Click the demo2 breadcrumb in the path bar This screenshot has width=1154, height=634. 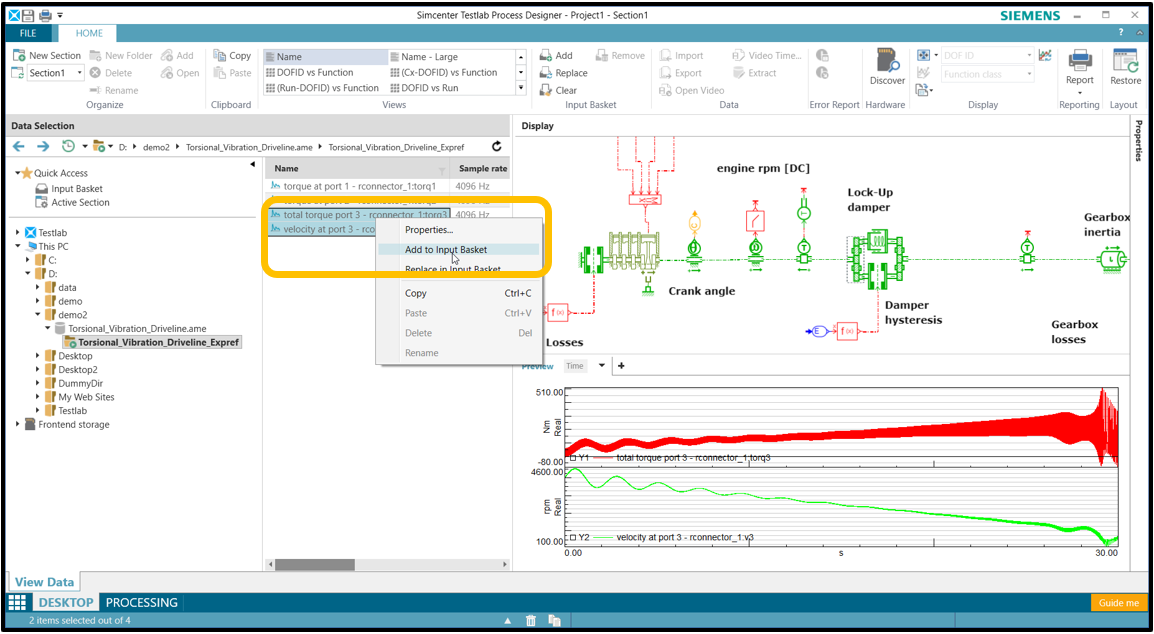pos(156,147)
